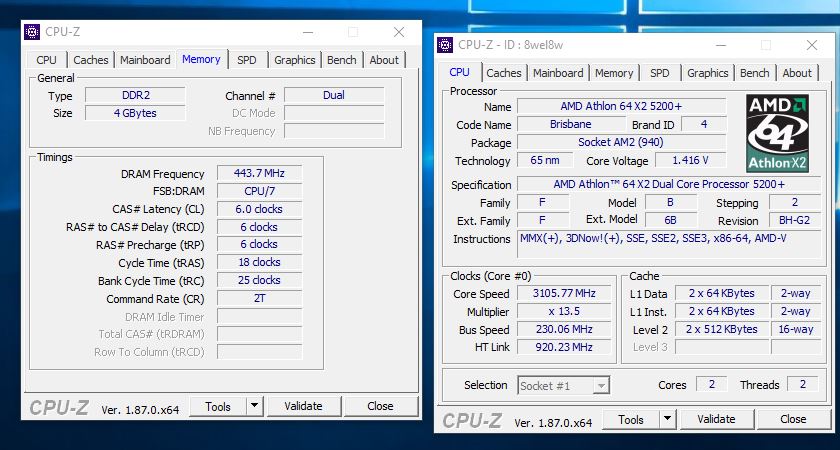
Task: Click the 6.0 clocks CAS# Latency value
Action: coord(259,209)
